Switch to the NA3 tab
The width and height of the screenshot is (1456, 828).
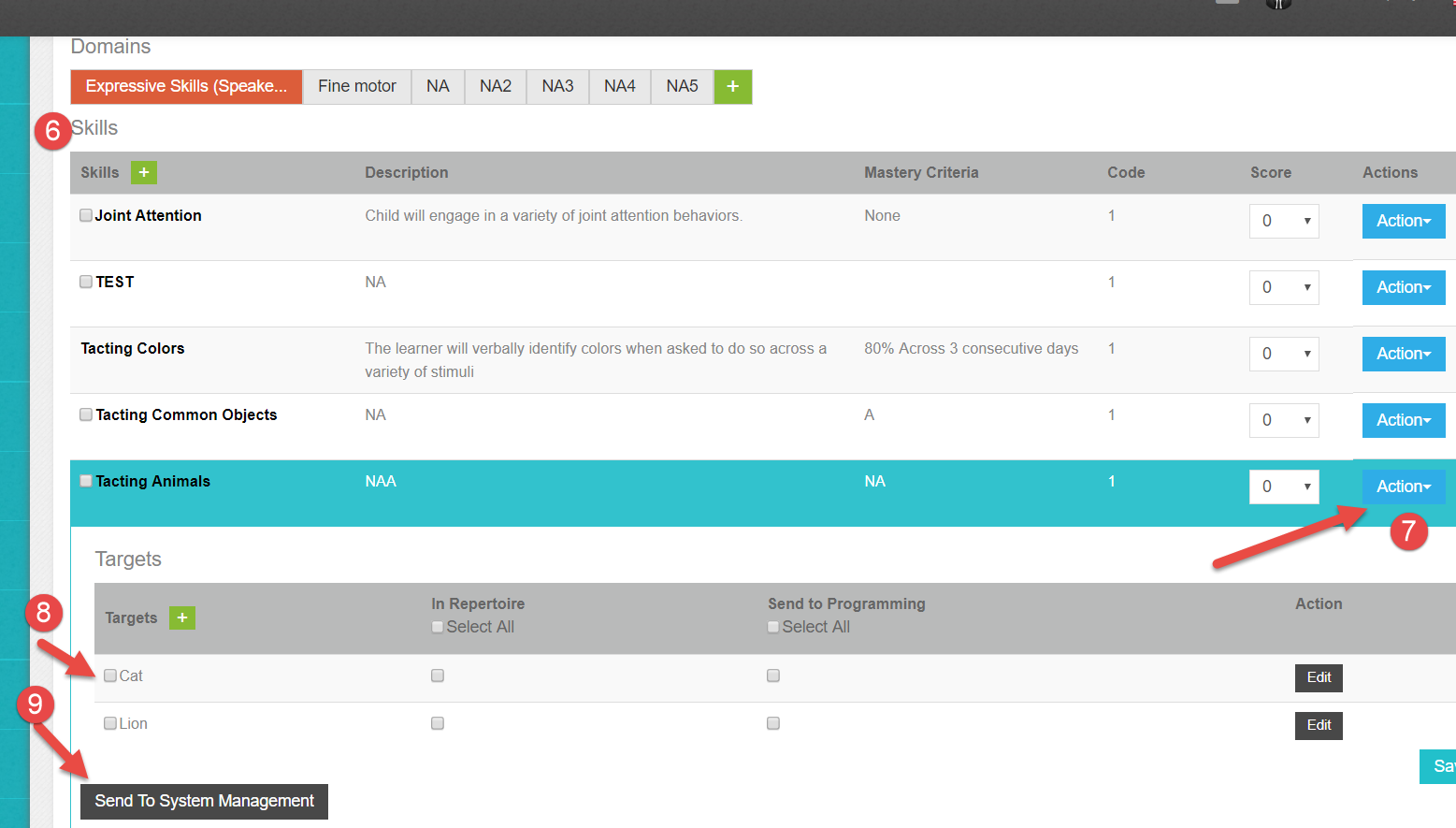coord(558,87)
